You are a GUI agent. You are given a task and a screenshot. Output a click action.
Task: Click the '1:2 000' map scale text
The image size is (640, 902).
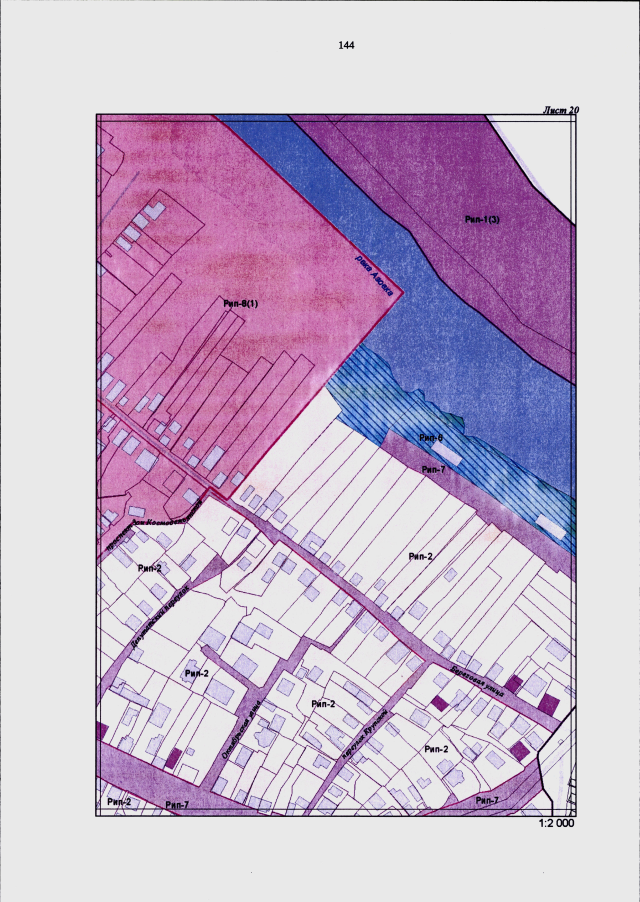[556, 823]
